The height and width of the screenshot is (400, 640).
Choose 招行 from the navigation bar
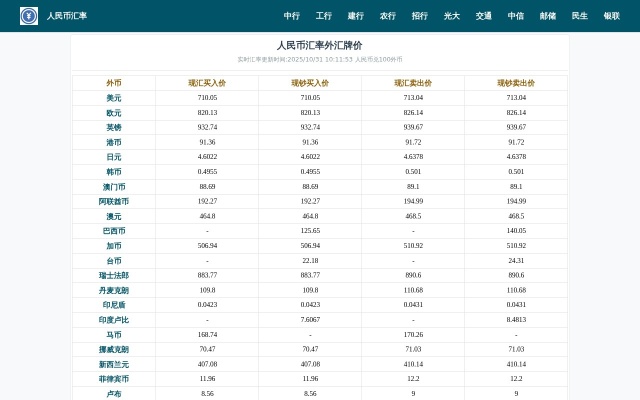click(420, 16)
